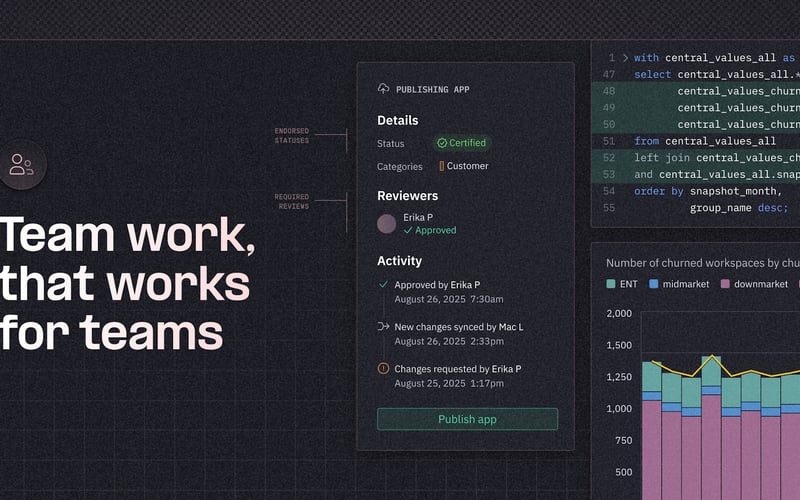Image resolution: width=800 pixels, height=500 pixels.
Task: Click the Erika P reviewer name
Action: pos(418,217)
